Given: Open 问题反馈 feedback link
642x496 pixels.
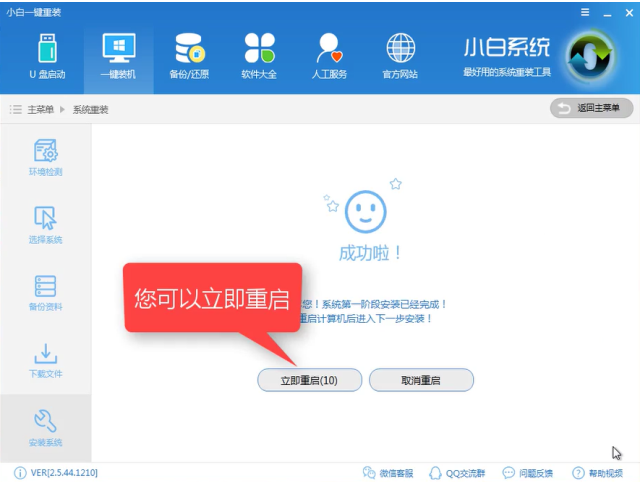Looking at the screenshot, I should click(527, 473).
